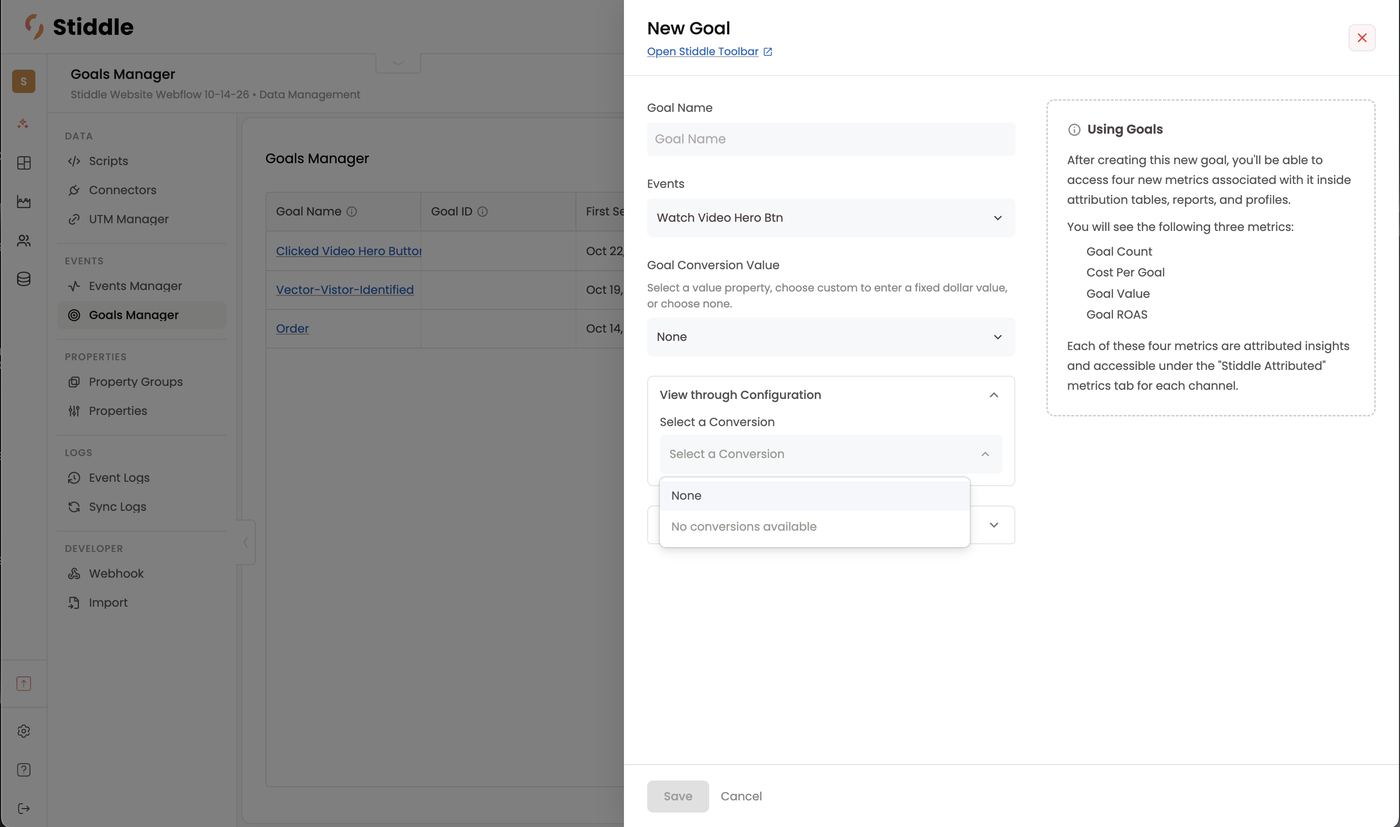The image size is (1400, 827).
Task: Open the dashboard grid icon in the left rail
Action: (24, 163)
